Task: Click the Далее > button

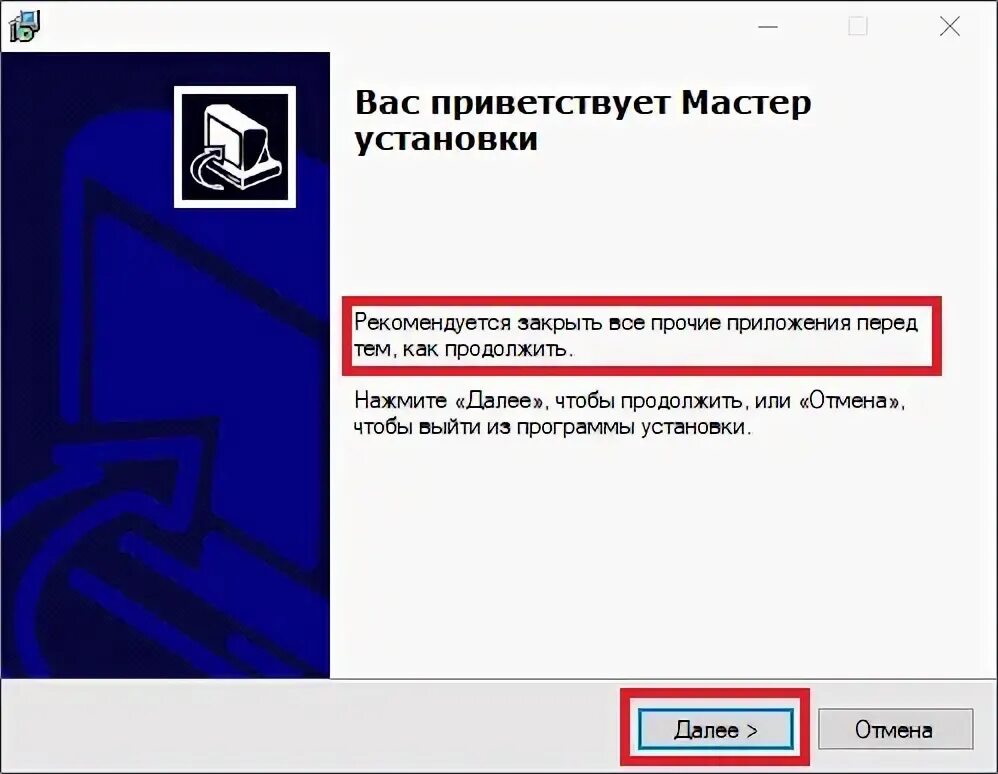Action: tap(716, 729)
